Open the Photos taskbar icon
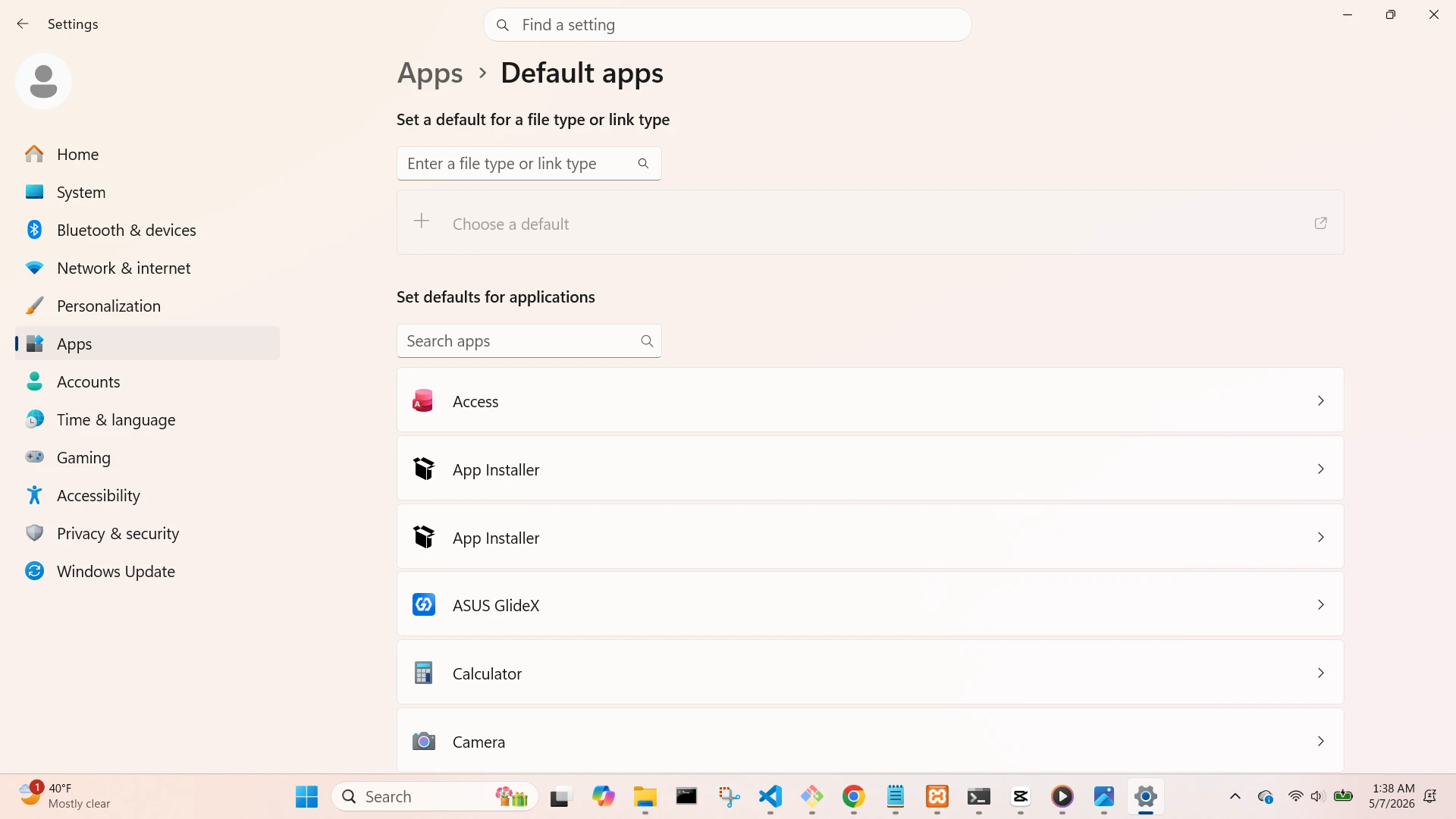 1104,796
